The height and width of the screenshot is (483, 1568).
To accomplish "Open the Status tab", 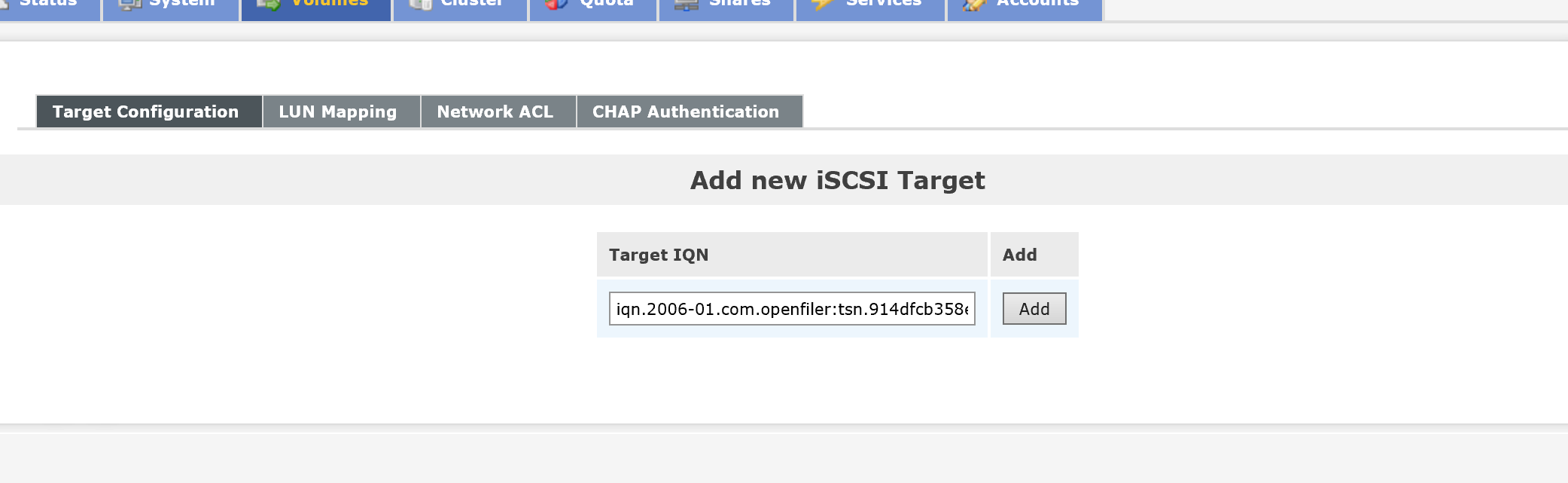I will [48, 4].
